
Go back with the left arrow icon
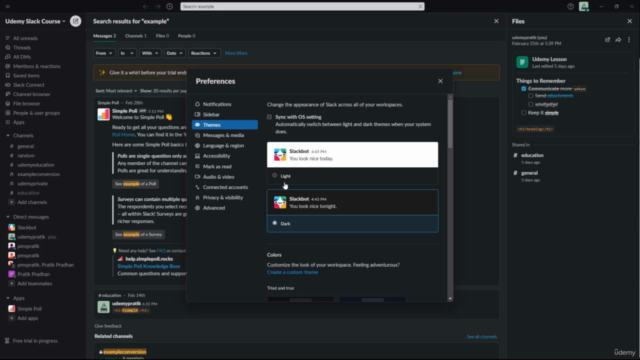145,7
